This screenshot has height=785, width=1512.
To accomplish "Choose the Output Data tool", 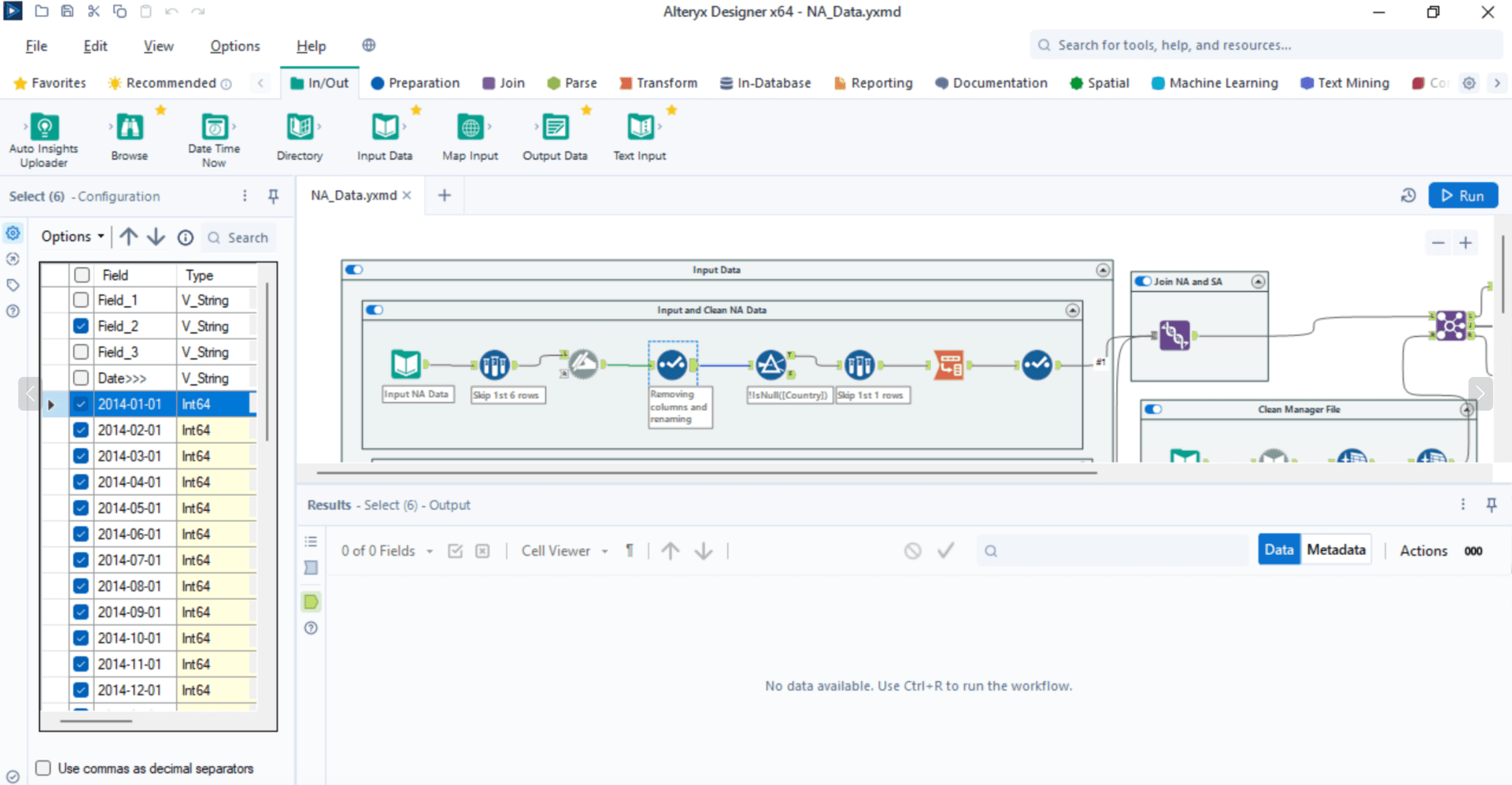I will click(555, 137).
